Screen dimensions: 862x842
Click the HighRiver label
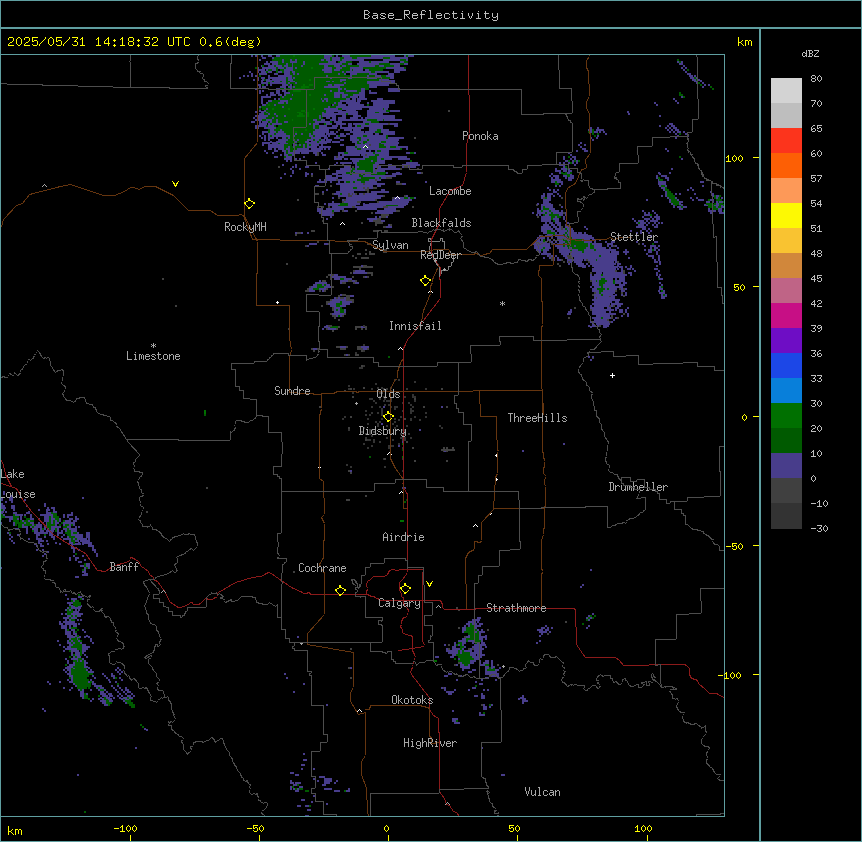click(x=430, y=743)
